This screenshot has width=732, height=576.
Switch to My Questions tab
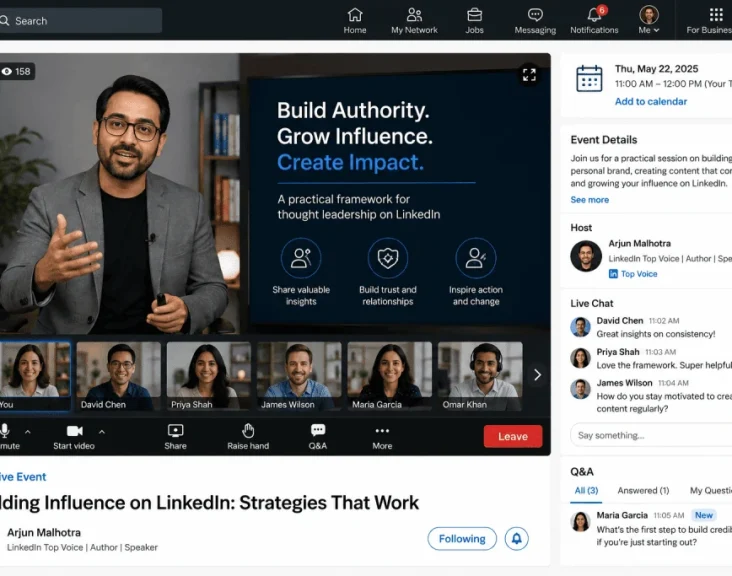click(x=711, y=491)
